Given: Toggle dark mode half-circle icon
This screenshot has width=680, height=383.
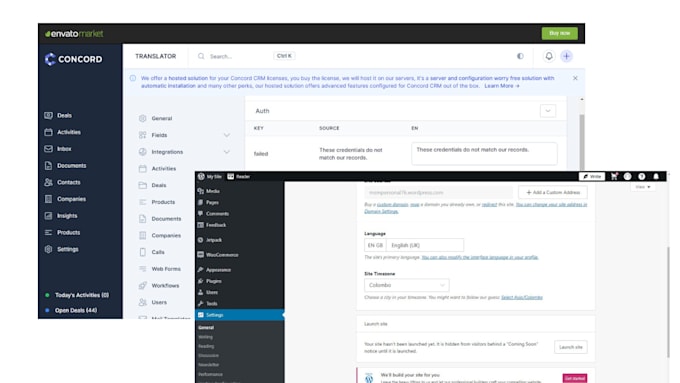Looking at the screenshot, I should [520, 56].
